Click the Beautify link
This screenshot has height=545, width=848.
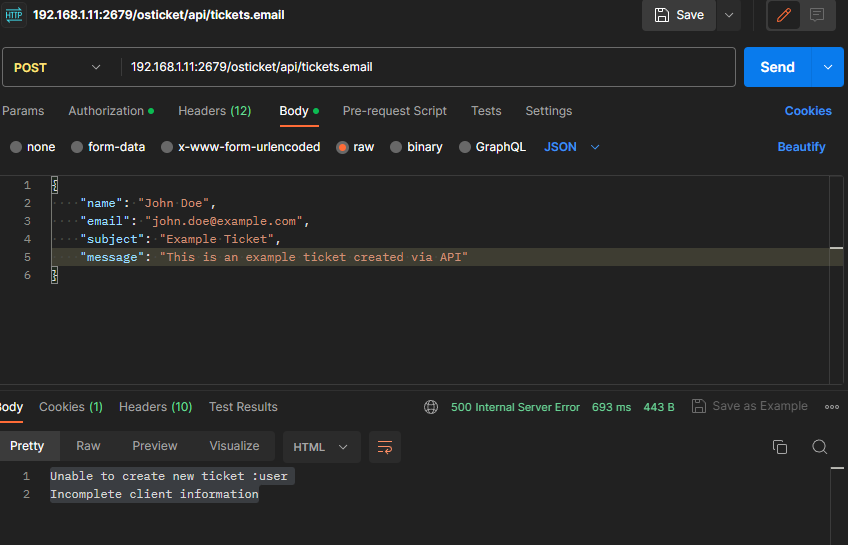click(801, 147)
